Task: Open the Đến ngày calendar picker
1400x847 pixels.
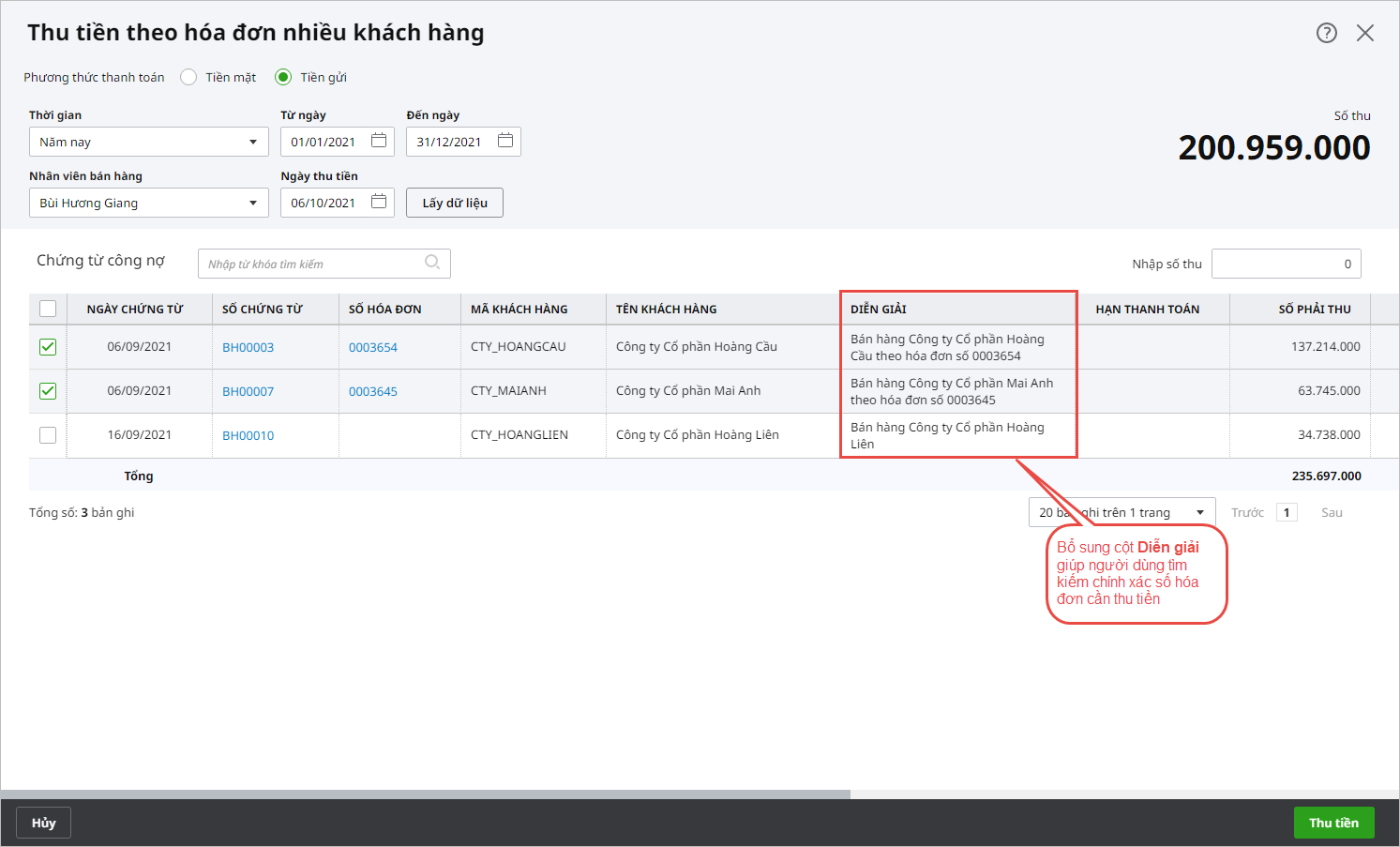Action: click(x=505, y=141)
